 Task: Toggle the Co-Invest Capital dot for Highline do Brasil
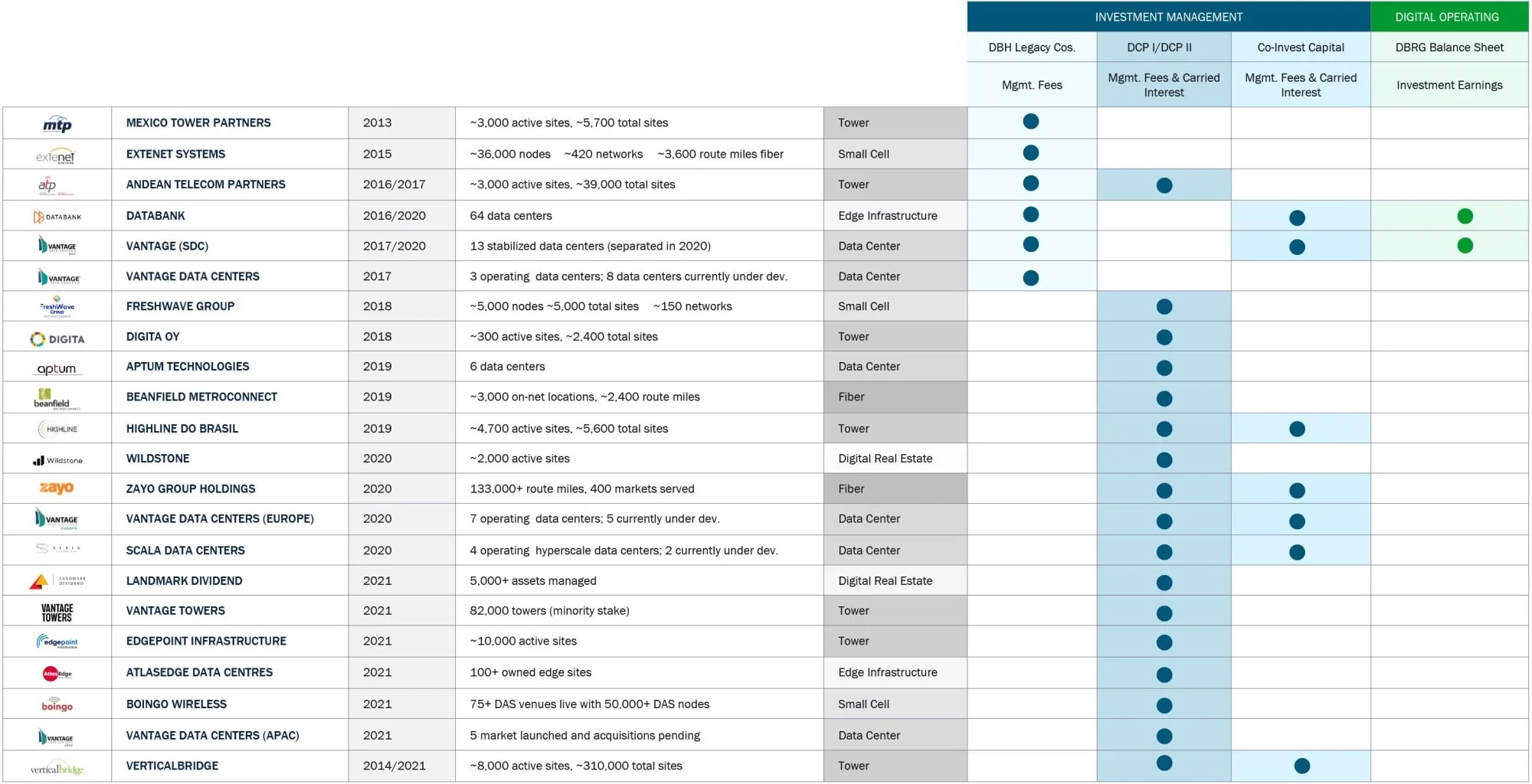click(x=1298, y=429)
